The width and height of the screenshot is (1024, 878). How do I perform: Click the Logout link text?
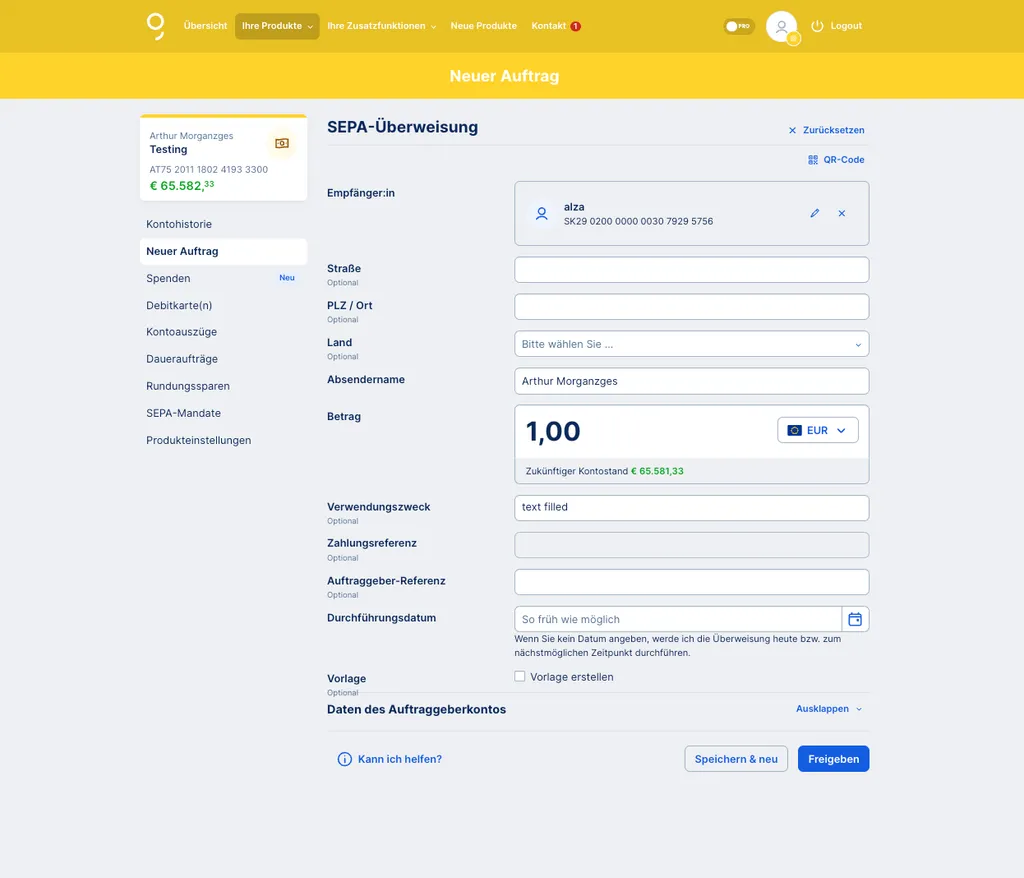[x=846, y=26]
